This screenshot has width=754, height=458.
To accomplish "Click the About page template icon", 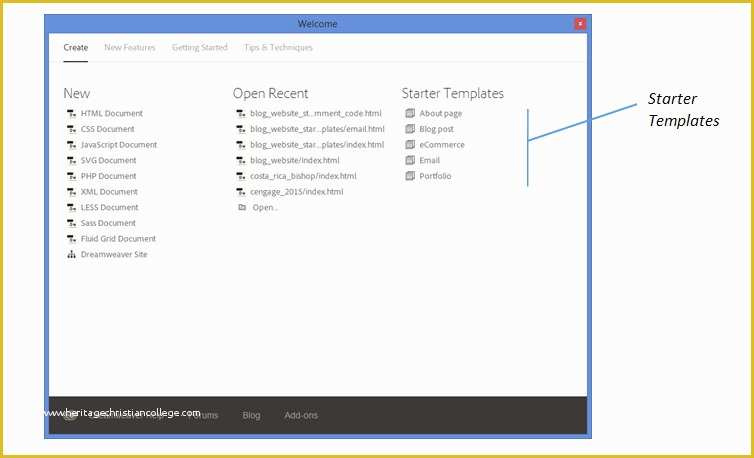I will point(410,113).
